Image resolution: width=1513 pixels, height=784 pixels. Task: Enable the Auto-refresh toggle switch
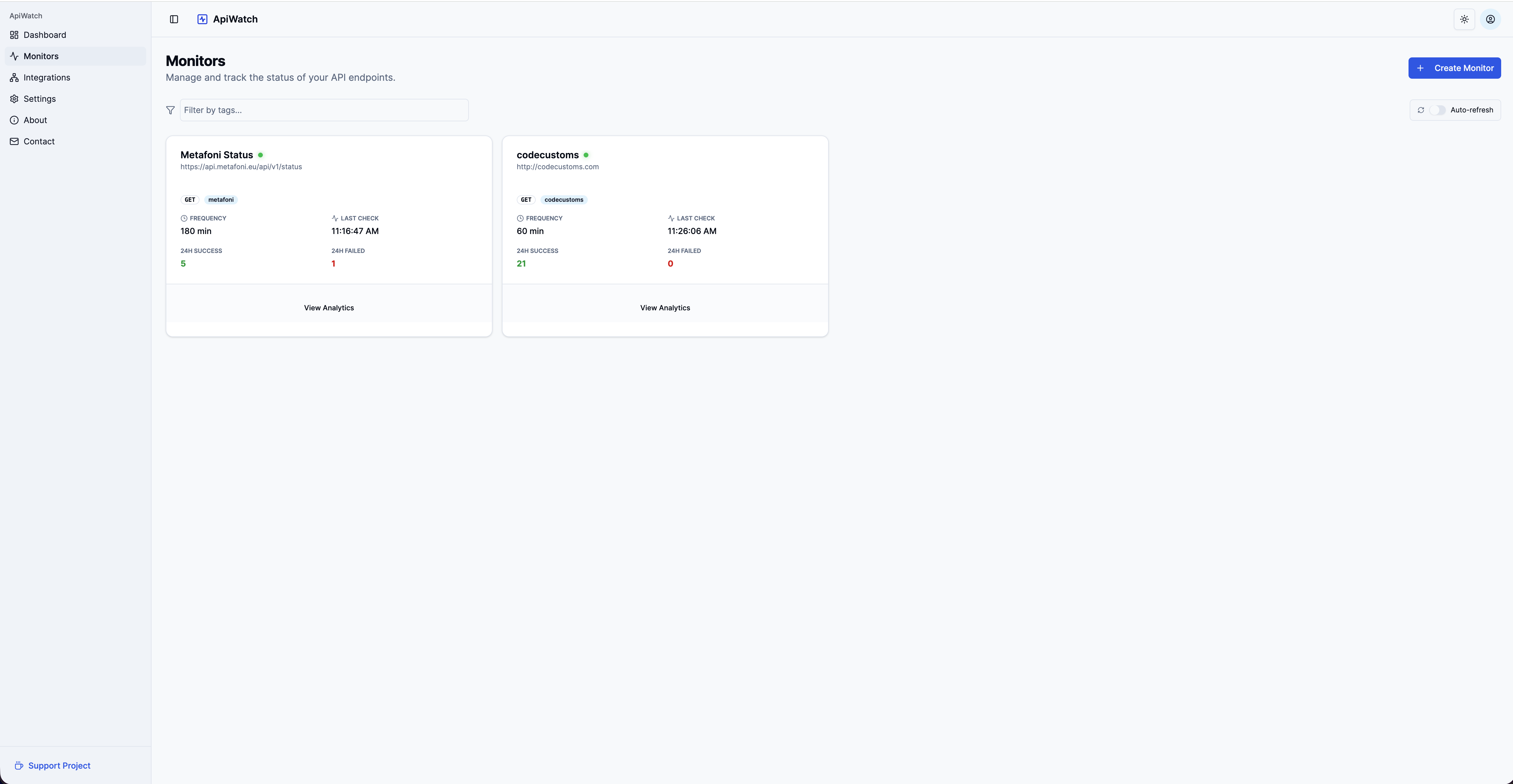pyautogui.click(x=1437, y=110)
